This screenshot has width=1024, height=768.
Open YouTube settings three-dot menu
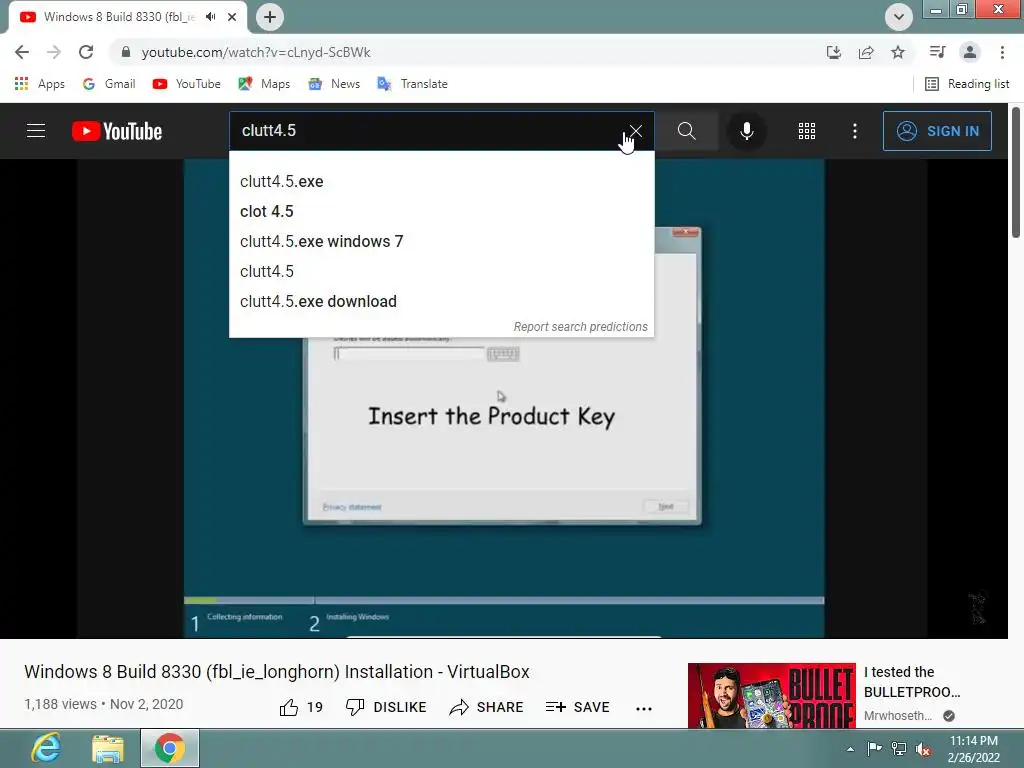point(854,131)
